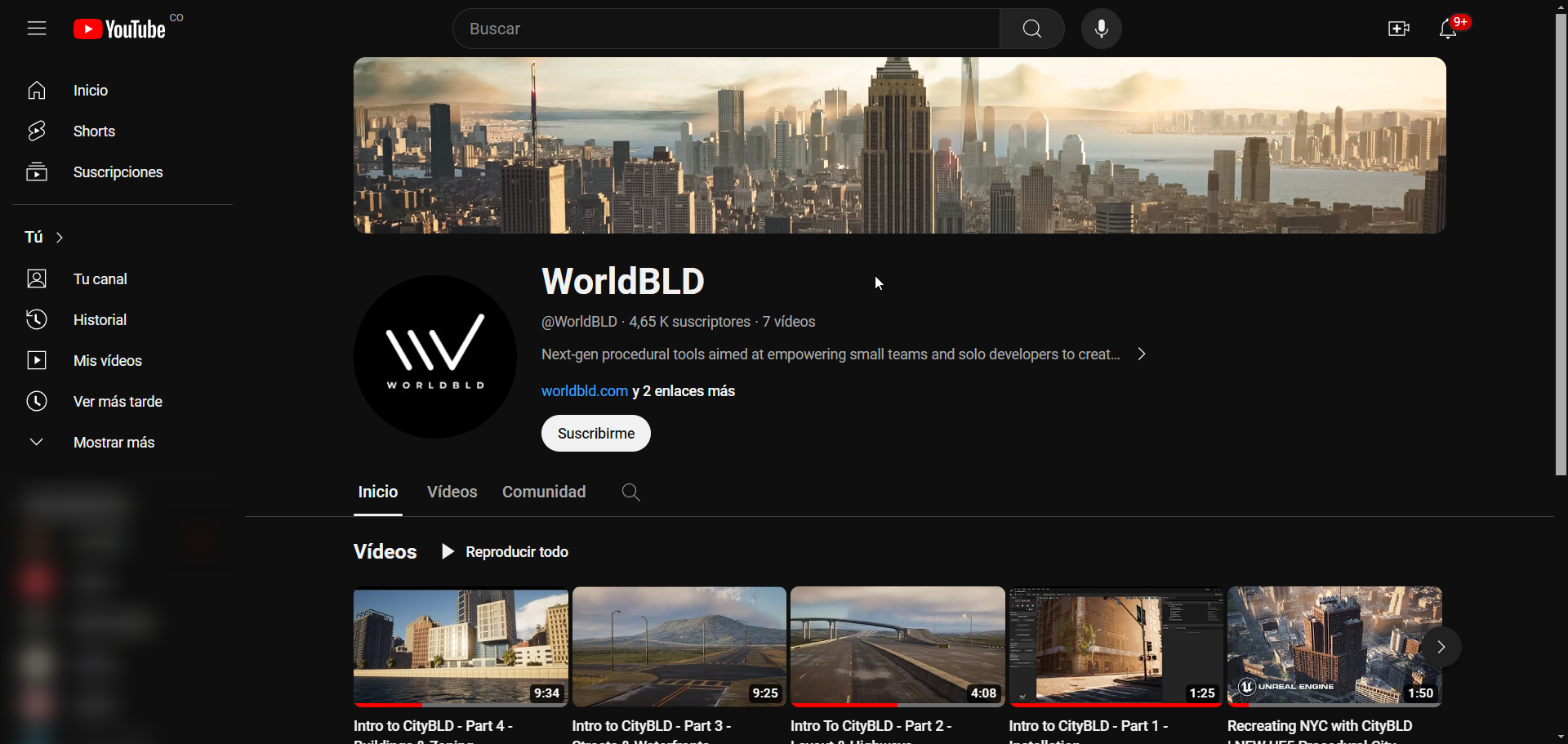Open the Create video icon

click(x=1398, y=29)
